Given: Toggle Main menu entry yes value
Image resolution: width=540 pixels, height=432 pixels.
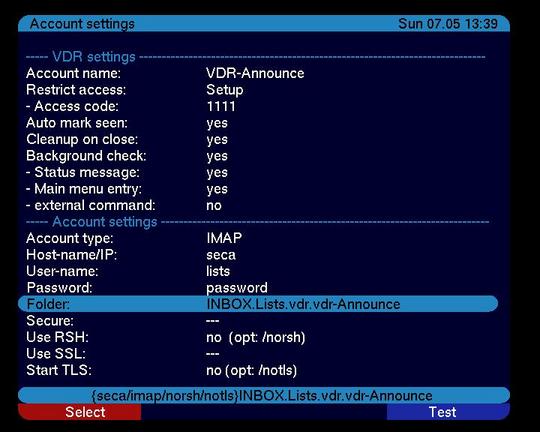Looking at the screenshot, I should click(x=217, y=189).
